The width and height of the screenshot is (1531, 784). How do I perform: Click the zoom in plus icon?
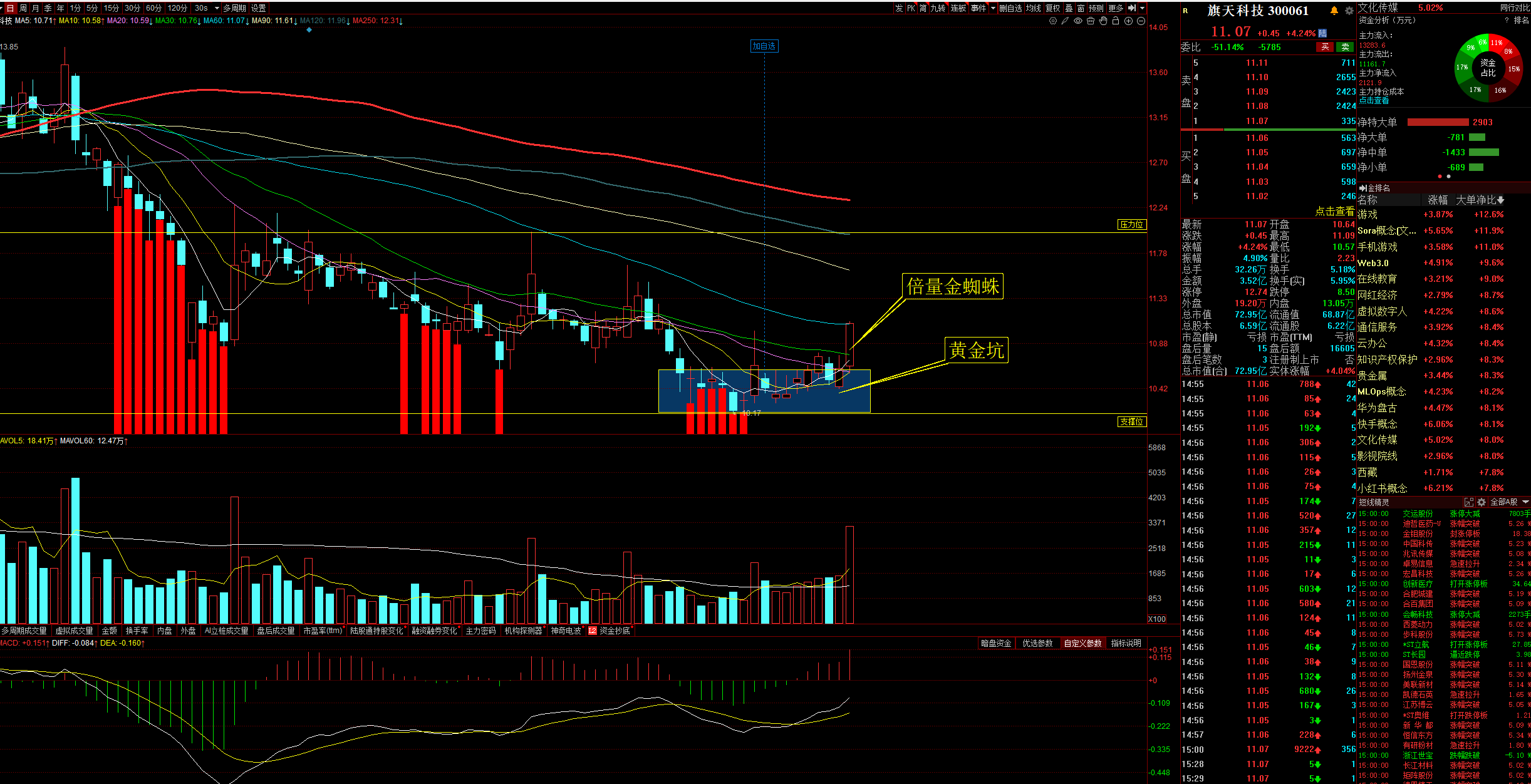[x=1128, y=21]
